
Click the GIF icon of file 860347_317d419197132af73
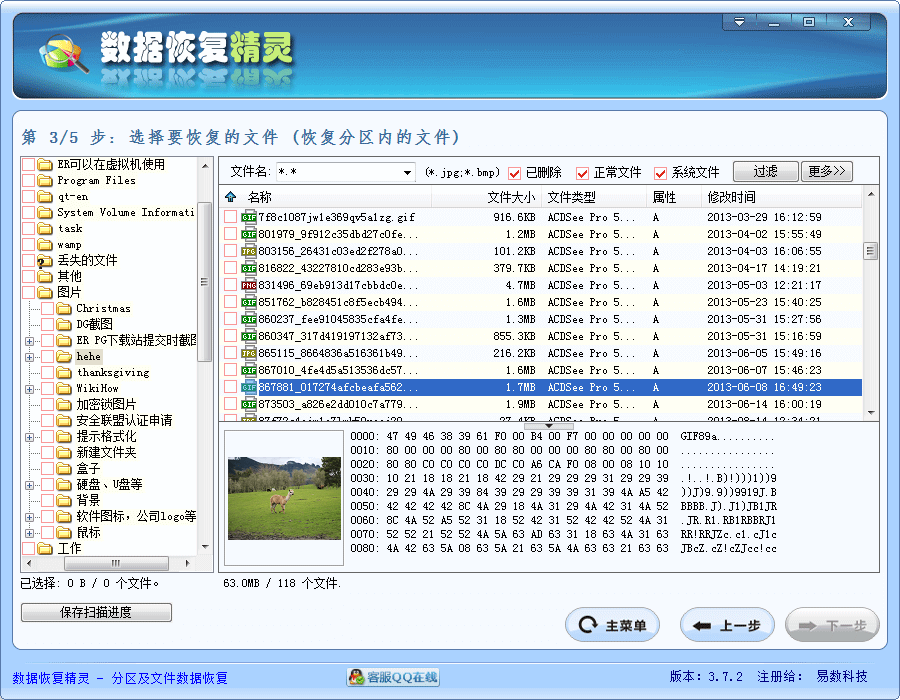(x=249, y=336)
